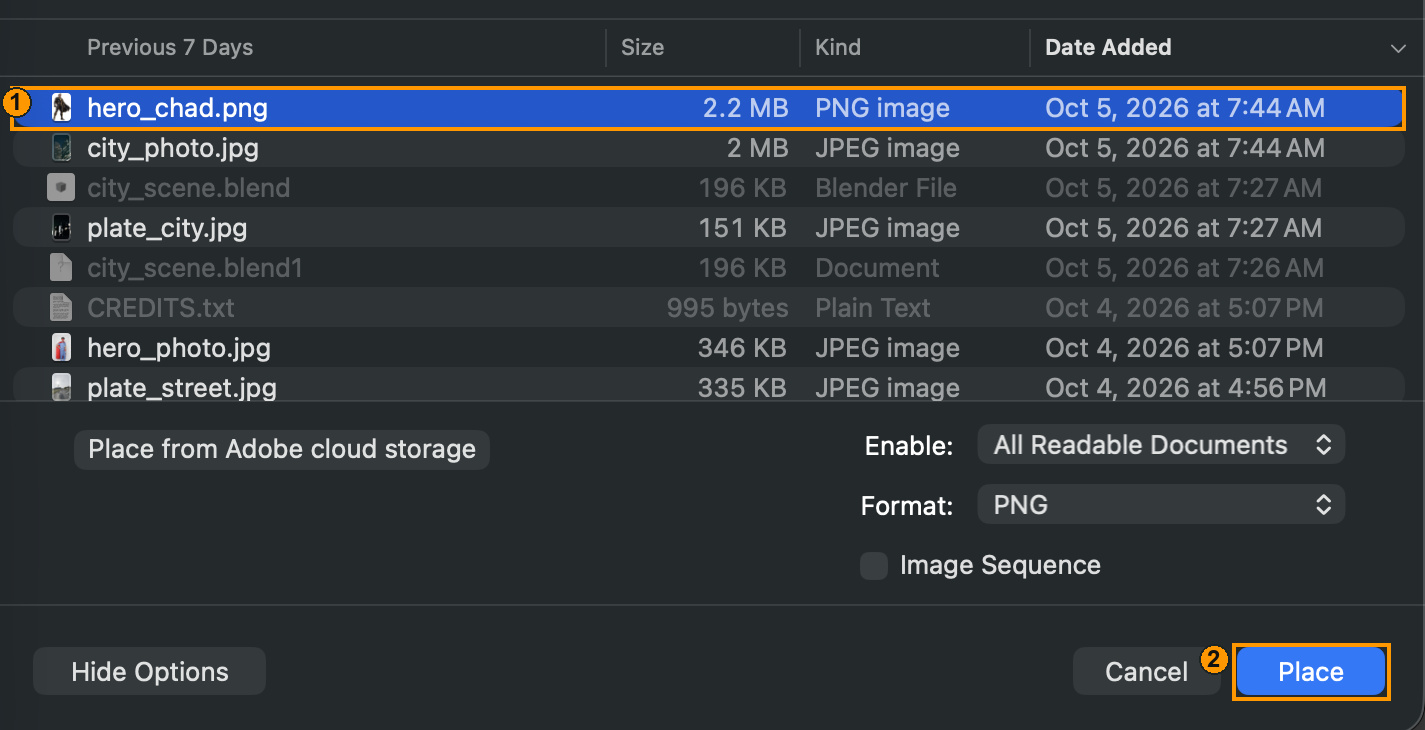Click the city_photo.jpg file icon

(62, 148)
